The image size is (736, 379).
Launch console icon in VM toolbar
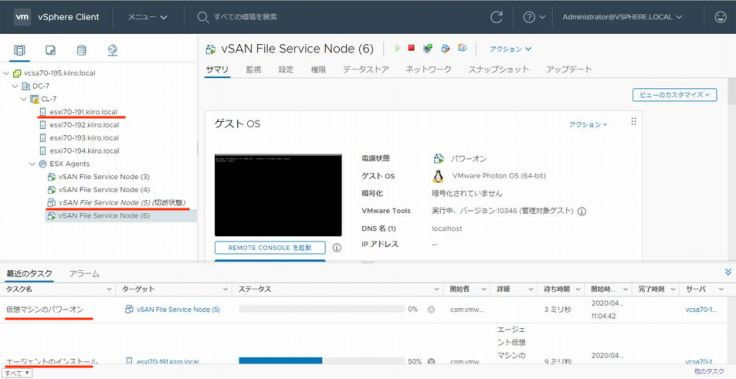pyautogui.click(x=428, y=48)
